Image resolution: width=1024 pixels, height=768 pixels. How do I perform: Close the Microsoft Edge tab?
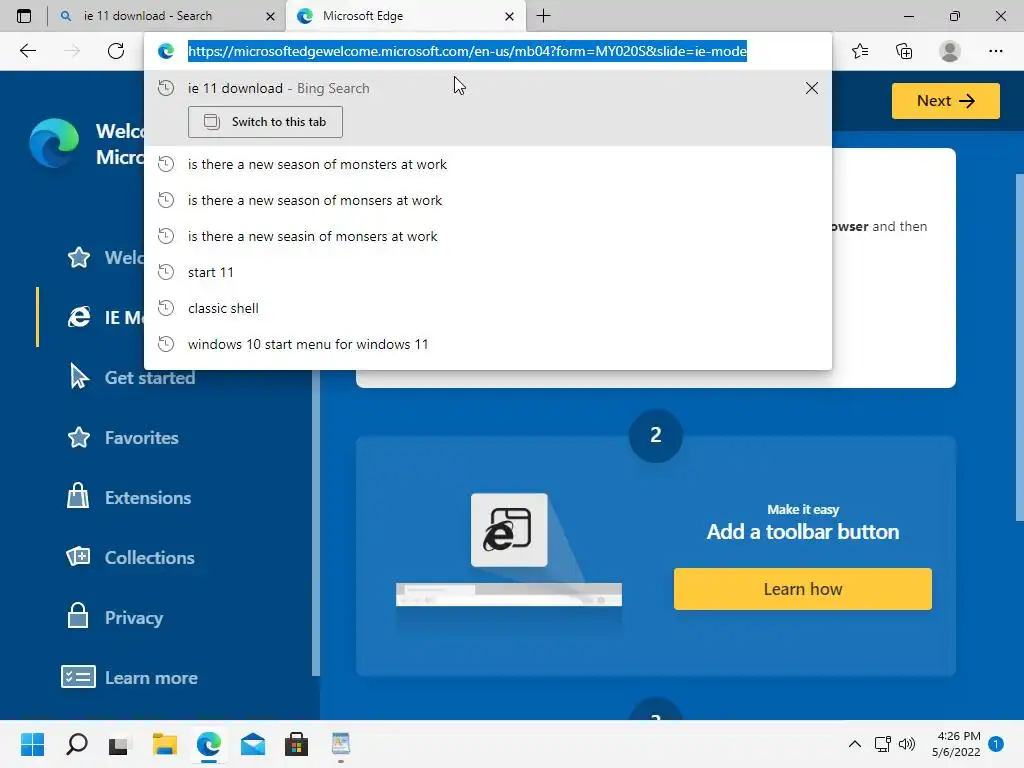click(509, 16)
